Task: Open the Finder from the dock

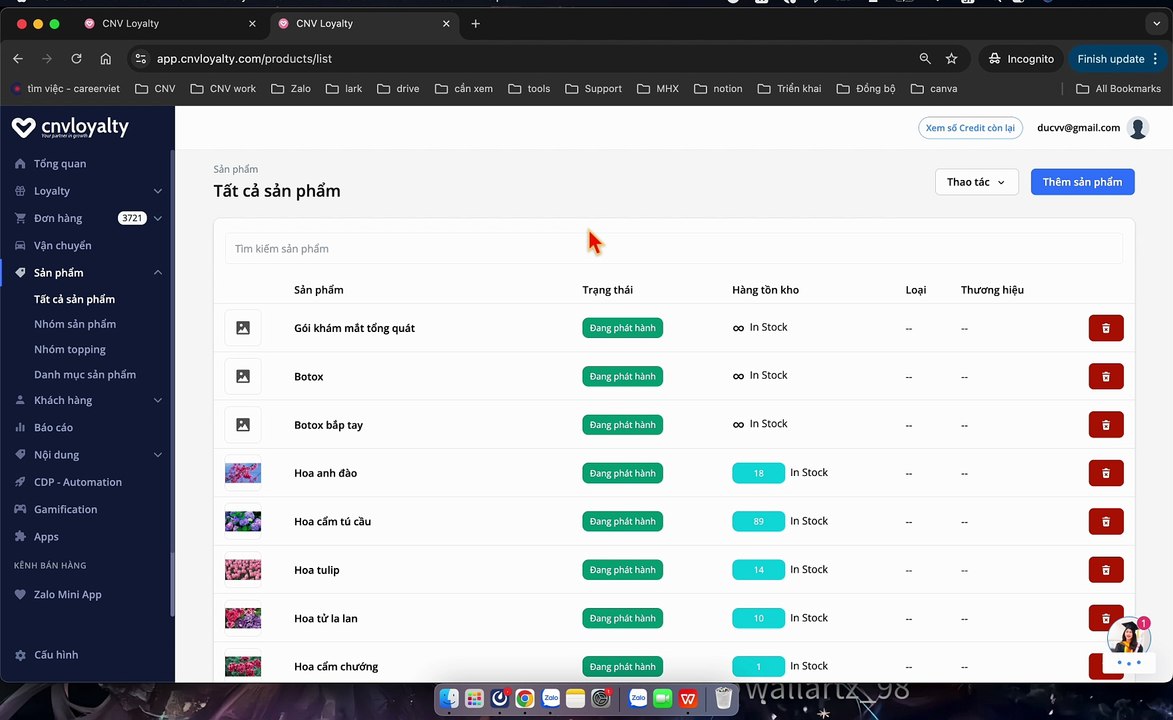Action: tap(449, 698)
